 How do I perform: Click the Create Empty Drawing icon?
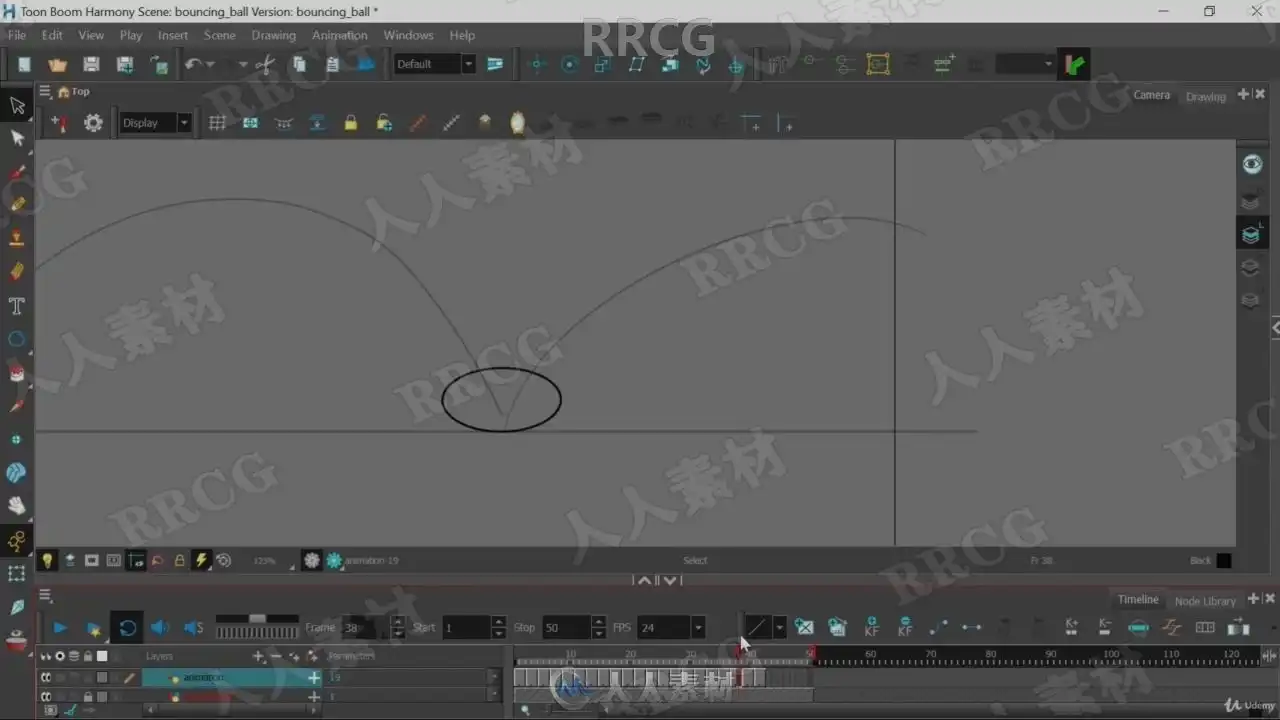click(x=804, y=627)
